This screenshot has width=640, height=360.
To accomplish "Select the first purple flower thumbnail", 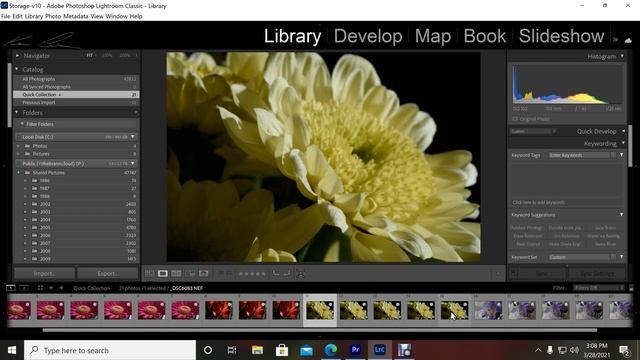I will tap(488, 310).
